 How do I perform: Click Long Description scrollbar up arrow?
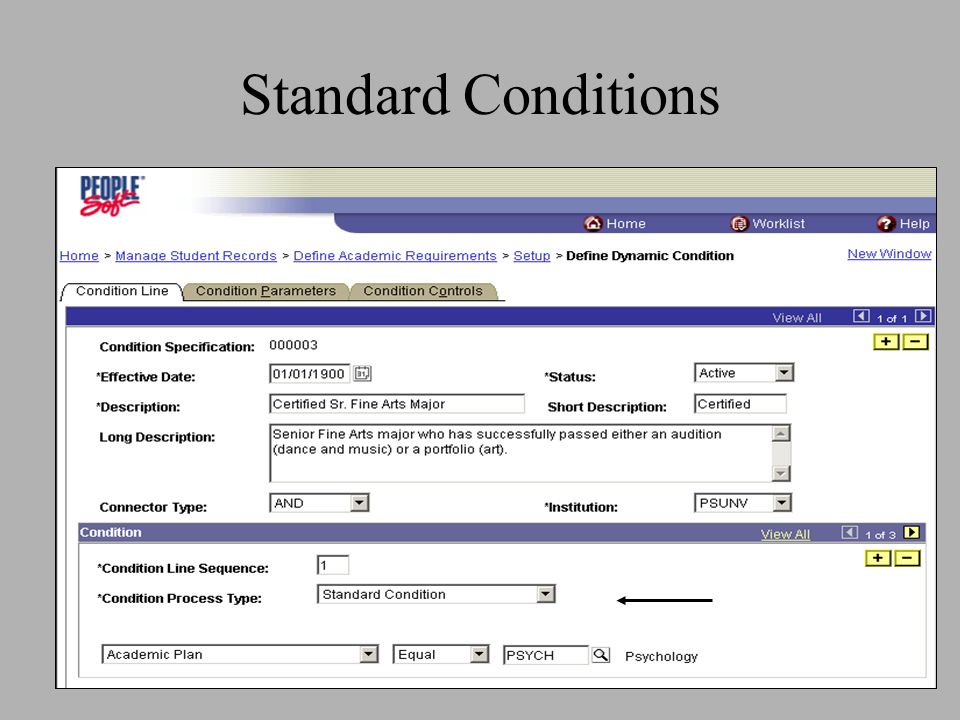pyautogui.click(x=781, y=433)
